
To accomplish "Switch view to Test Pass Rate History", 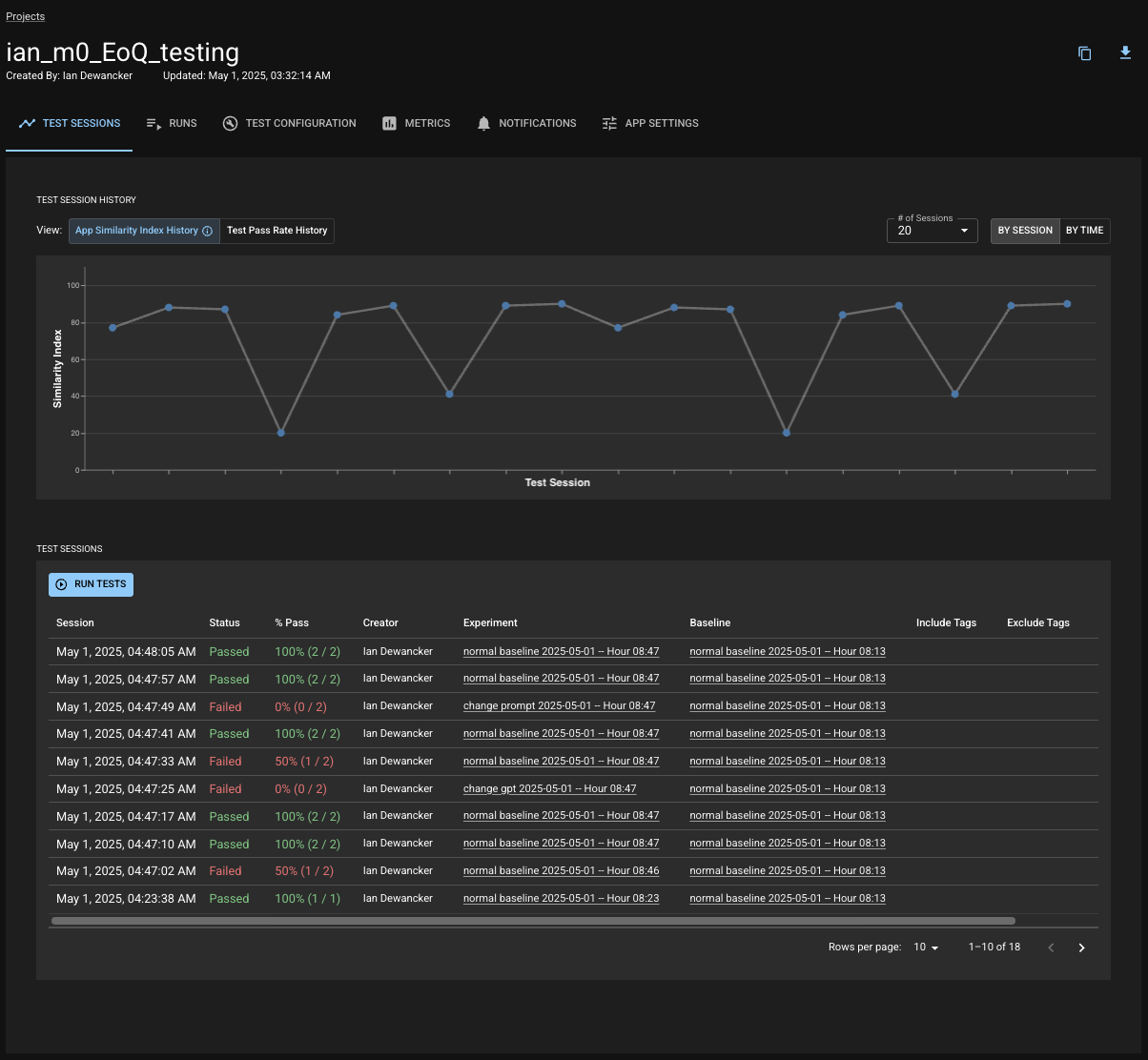I will [277, 231].
